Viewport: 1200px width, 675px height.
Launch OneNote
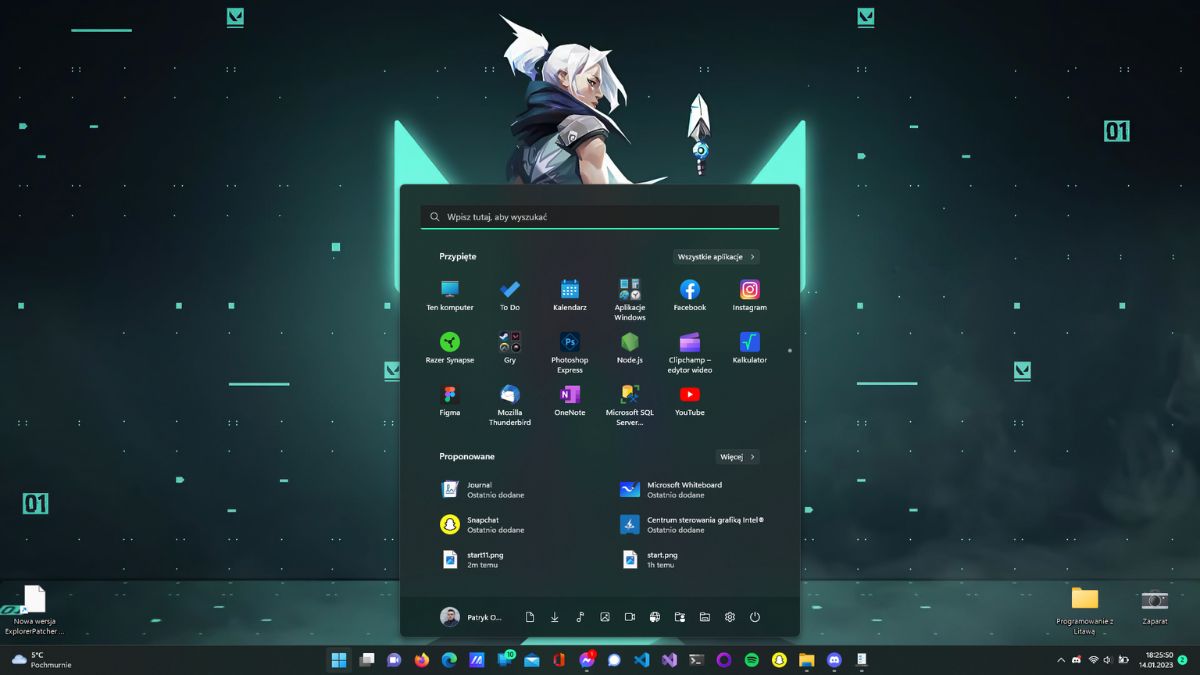coord(570,400)
